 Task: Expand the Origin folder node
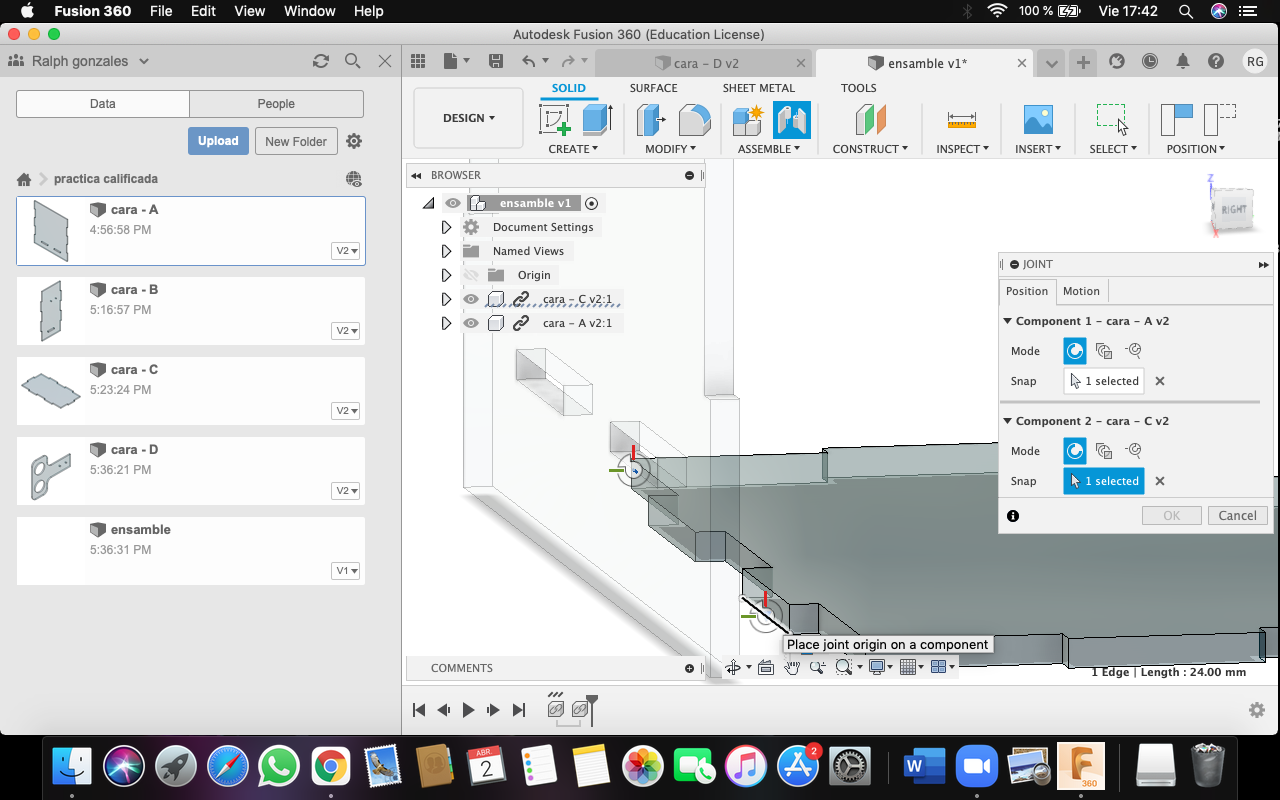pyautogui.click(x=446, y=275)
